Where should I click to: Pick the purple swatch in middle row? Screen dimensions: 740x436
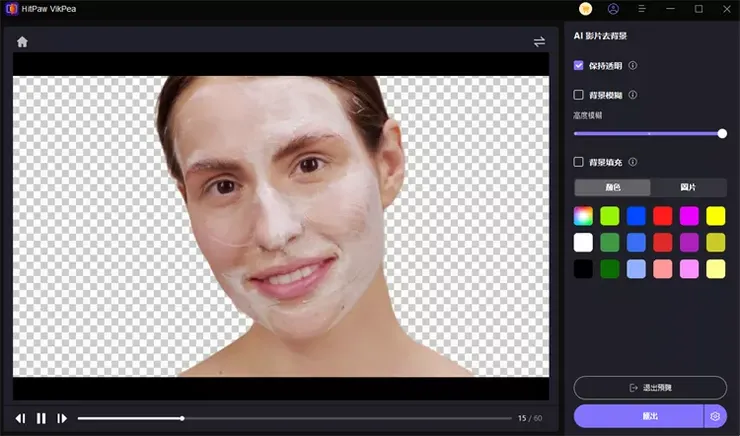[x=689, y=243]
